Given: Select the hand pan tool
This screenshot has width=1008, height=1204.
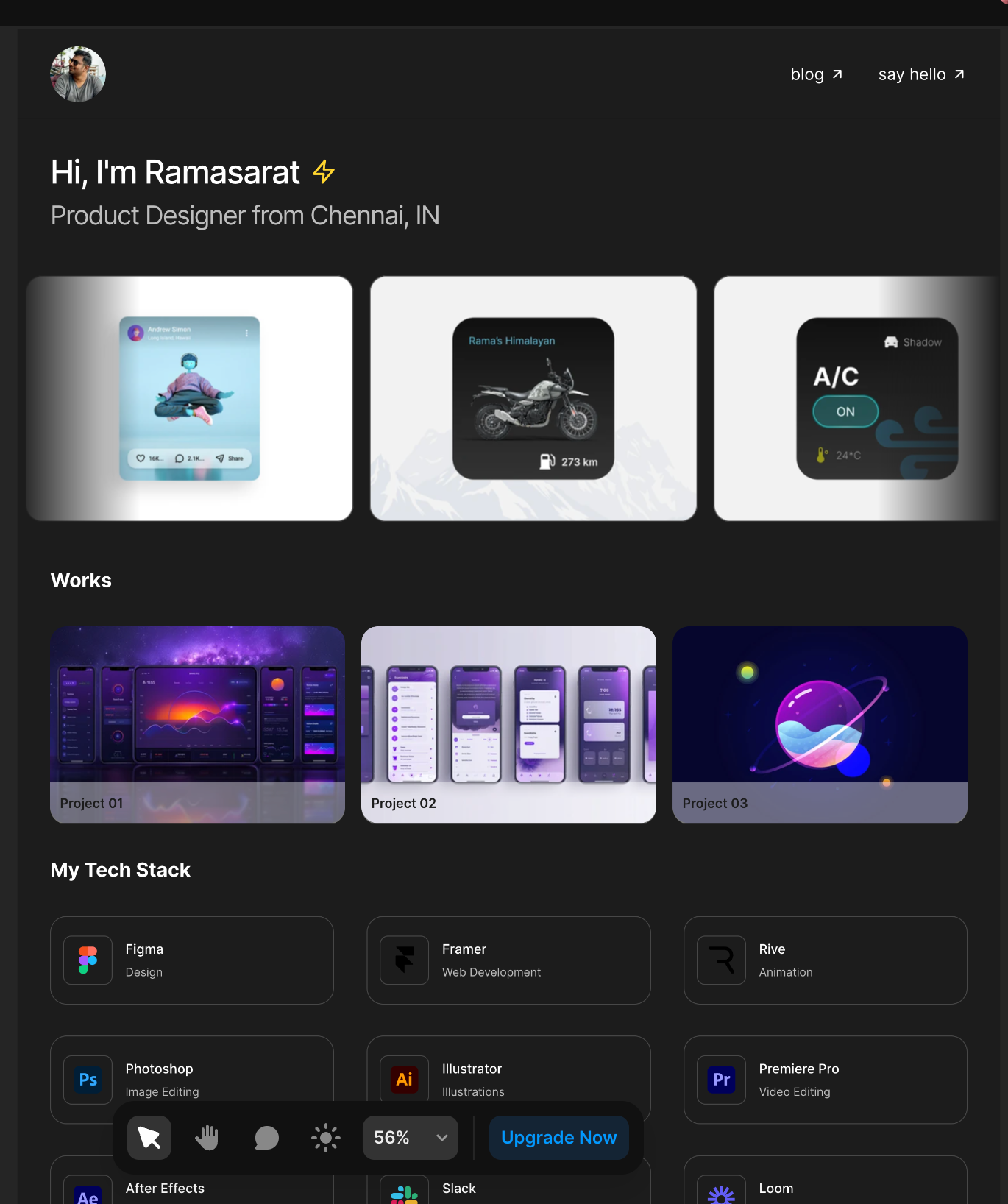Looking at the screenshot, I should pos(207,1138).
